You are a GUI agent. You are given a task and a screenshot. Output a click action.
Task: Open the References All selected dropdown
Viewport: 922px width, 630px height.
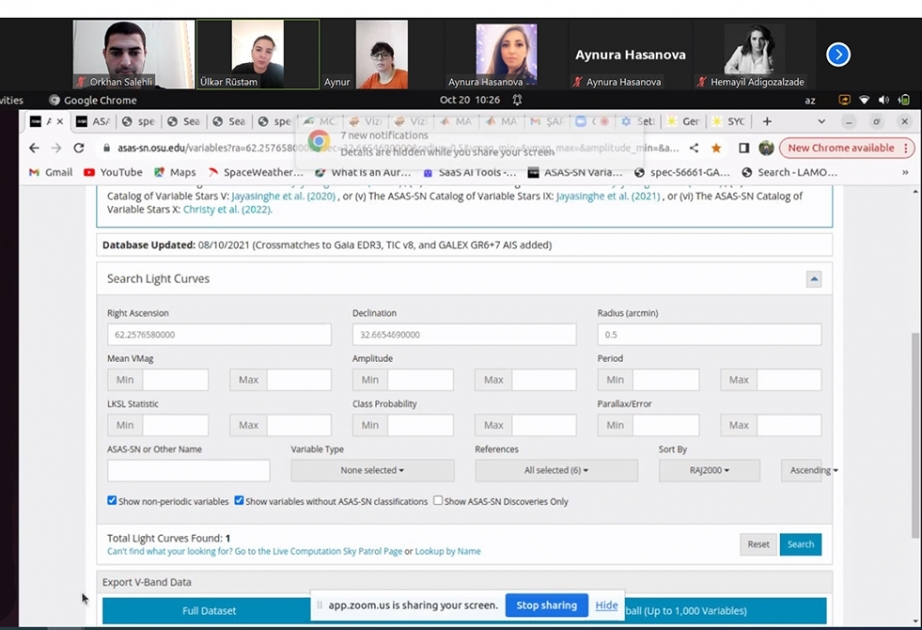(x=556, y=471)
